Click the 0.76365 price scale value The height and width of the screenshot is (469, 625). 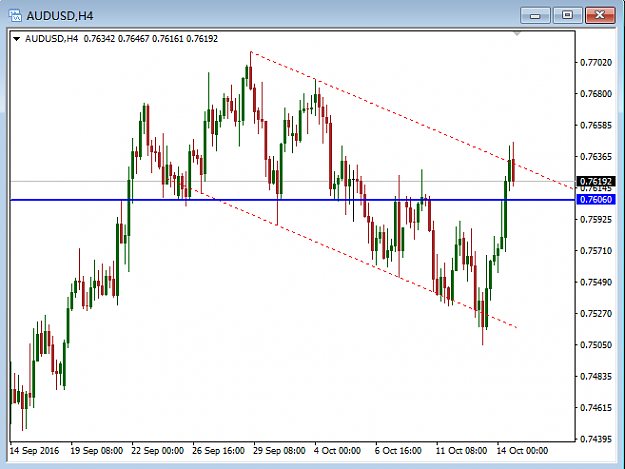click(596, 157)
